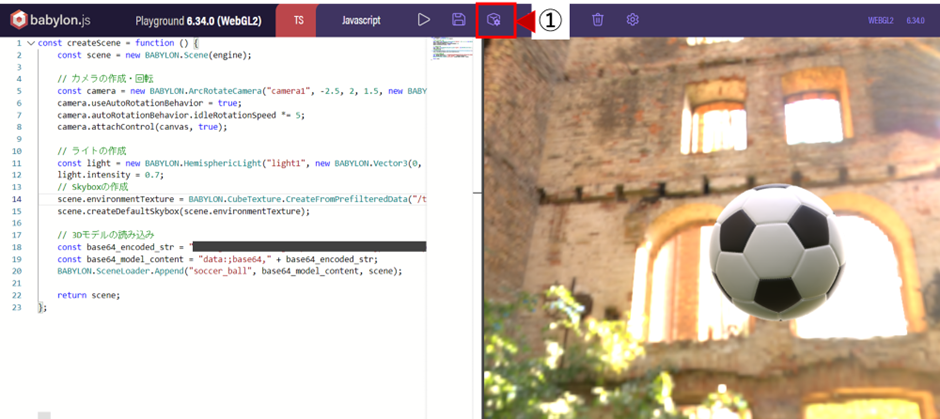The width and height of the screenshot is (940, 419).
Task: Click "scene.createDefaultSkybox" code line
Action: 183,211
